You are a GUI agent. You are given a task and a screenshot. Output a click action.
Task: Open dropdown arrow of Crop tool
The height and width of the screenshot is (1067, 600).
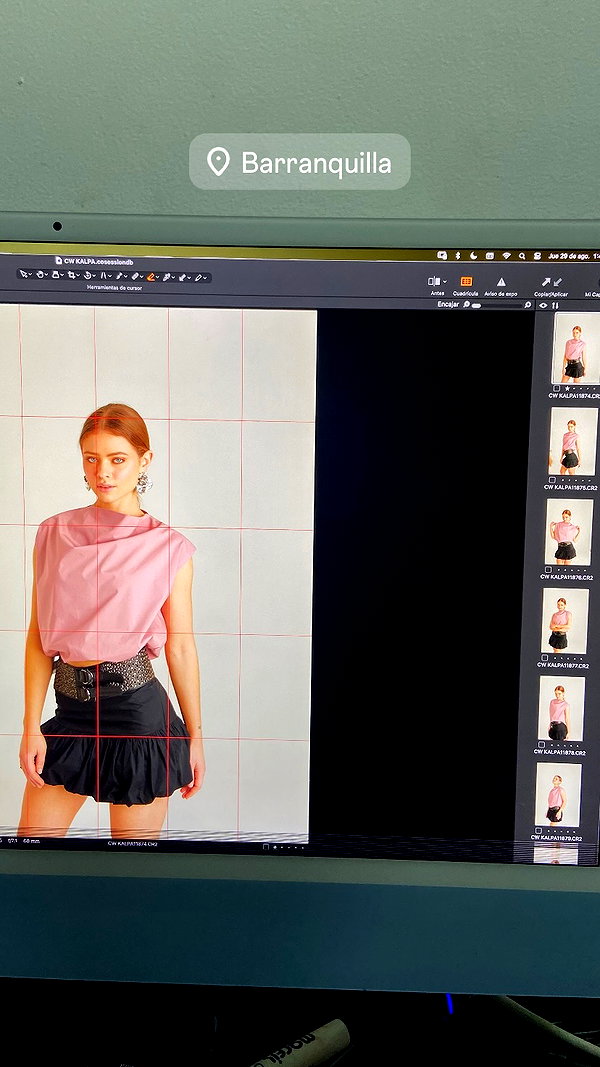click(x=78, y=275)
